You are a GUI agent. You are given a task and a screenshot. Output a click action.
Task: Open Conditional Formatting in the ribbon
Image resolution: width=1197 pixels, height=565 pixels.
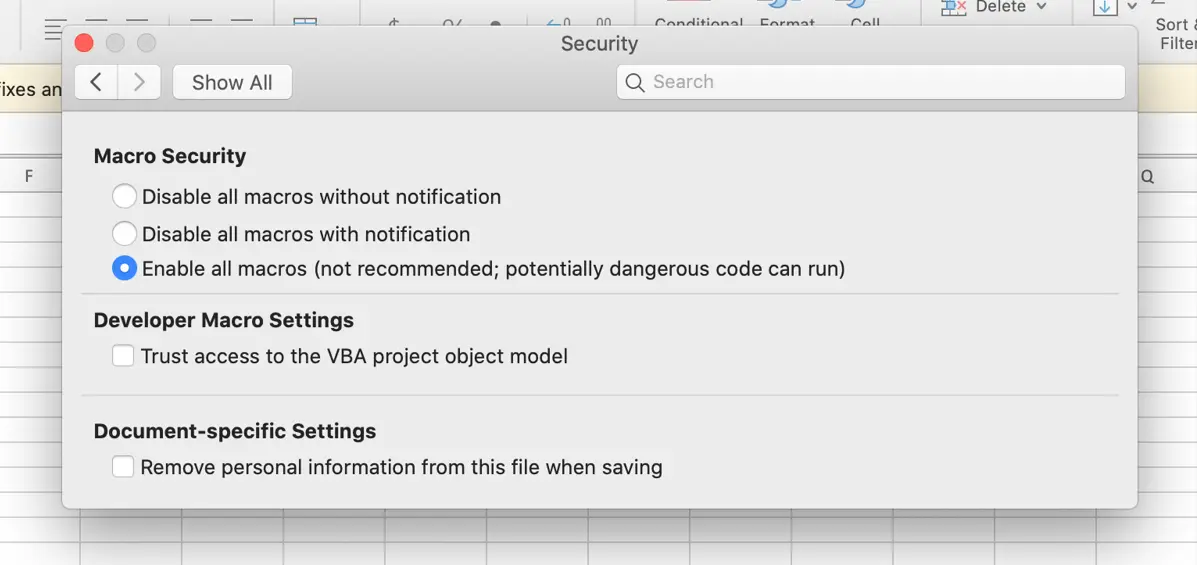[698, 20]
